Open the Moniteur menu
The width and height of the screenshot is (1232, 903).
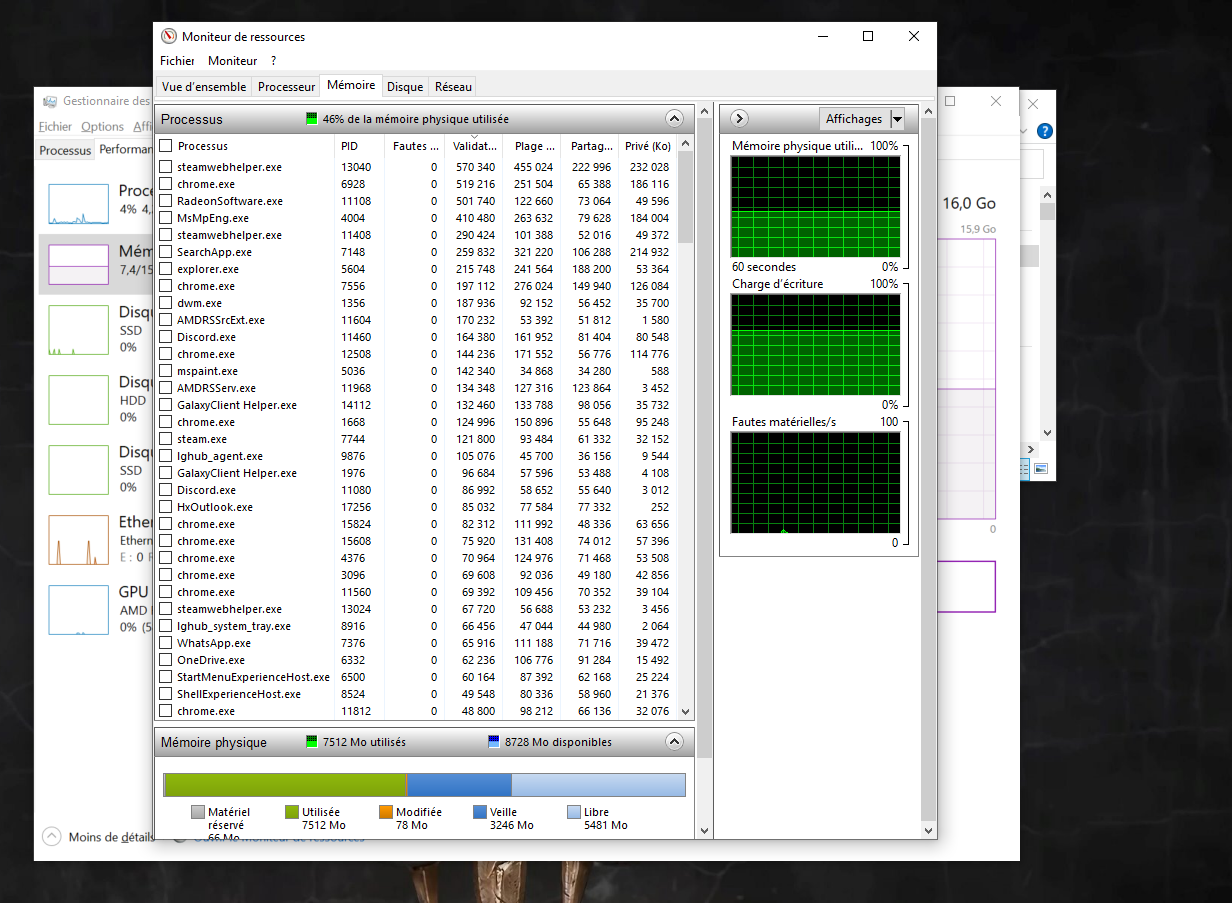pos(232,61)
